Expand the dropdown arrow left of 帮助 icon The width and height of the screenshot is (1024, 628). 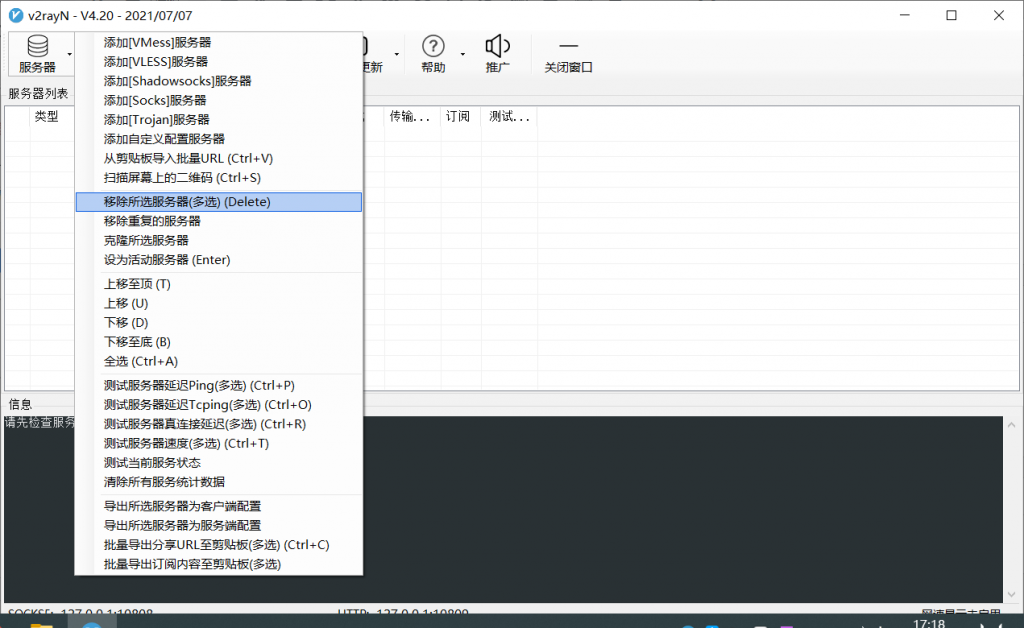click(397, 53)
